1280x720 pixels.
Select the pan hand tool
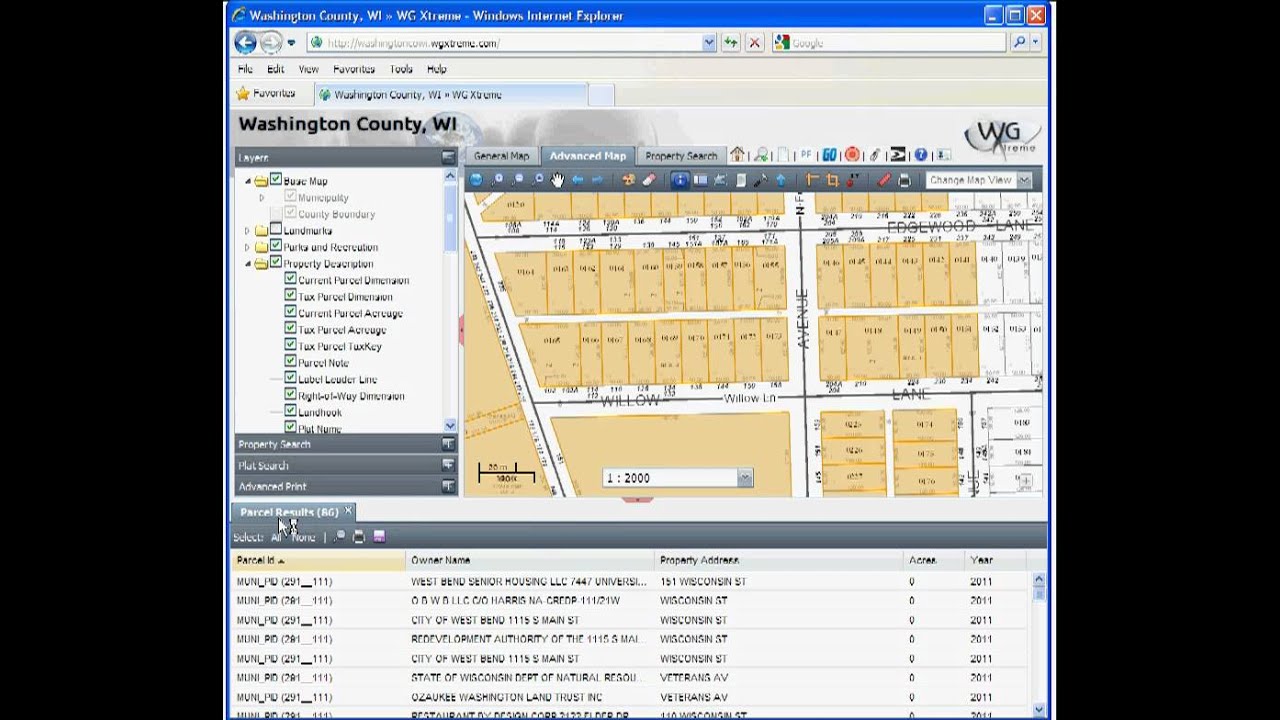click(557, 180)
